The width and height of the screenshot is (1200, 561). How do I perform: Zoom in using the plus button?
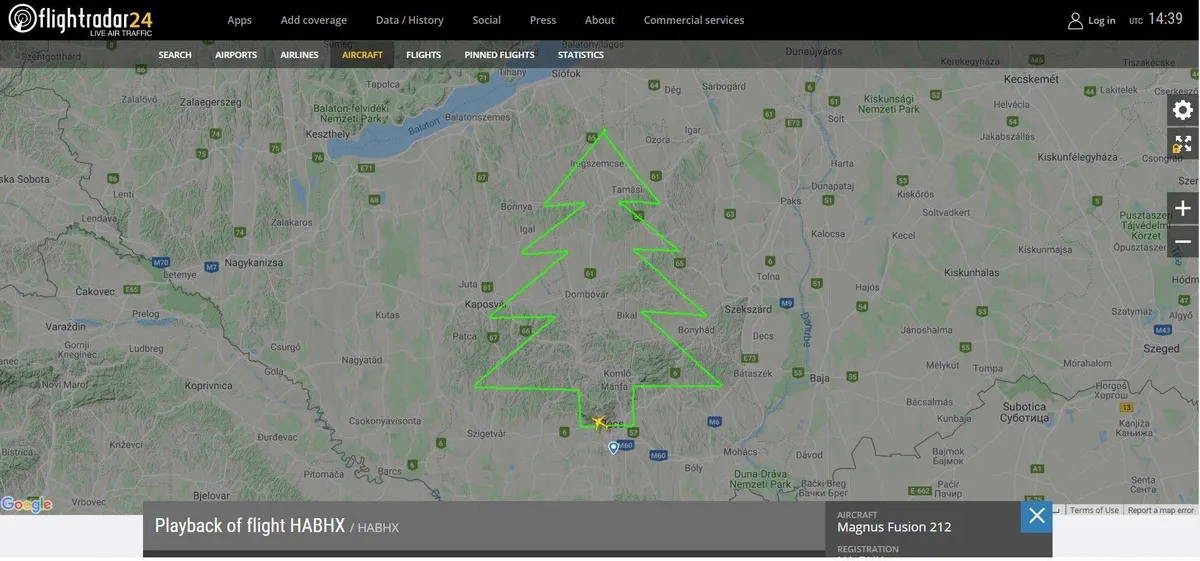pos(1182,209)
